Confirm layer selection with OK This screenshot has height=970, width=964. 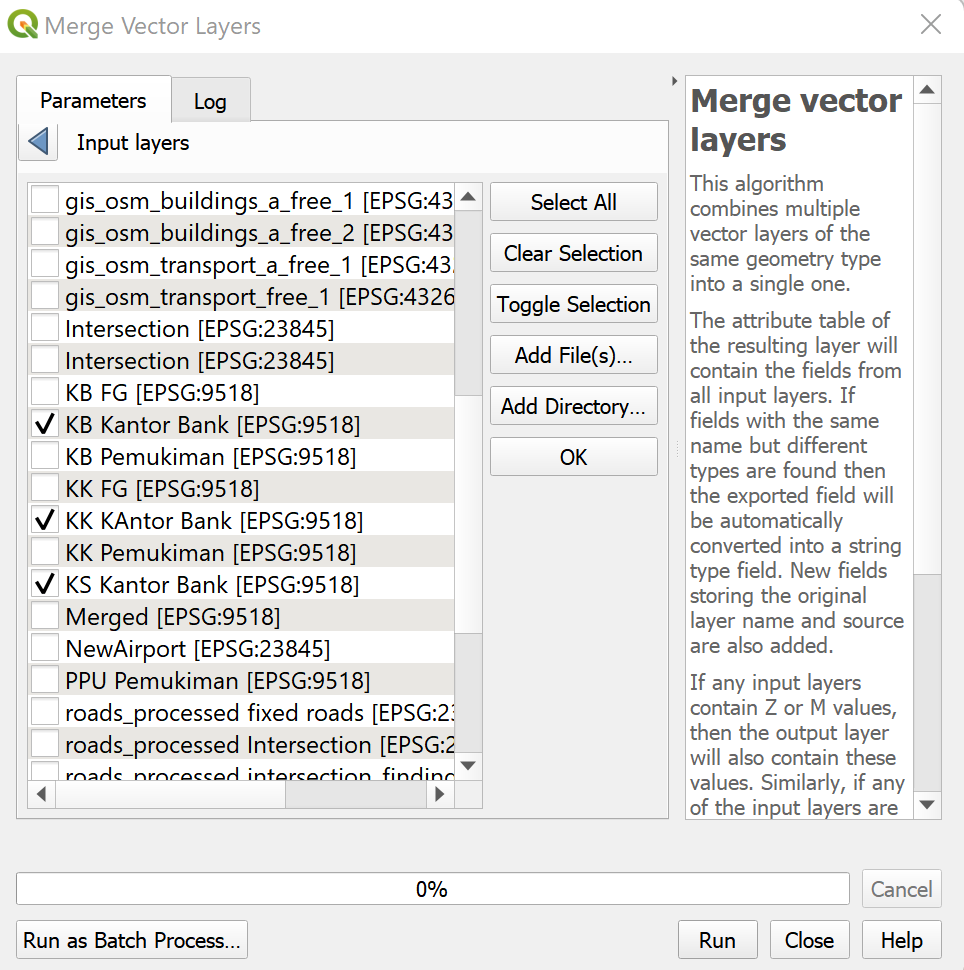point(573,458)
